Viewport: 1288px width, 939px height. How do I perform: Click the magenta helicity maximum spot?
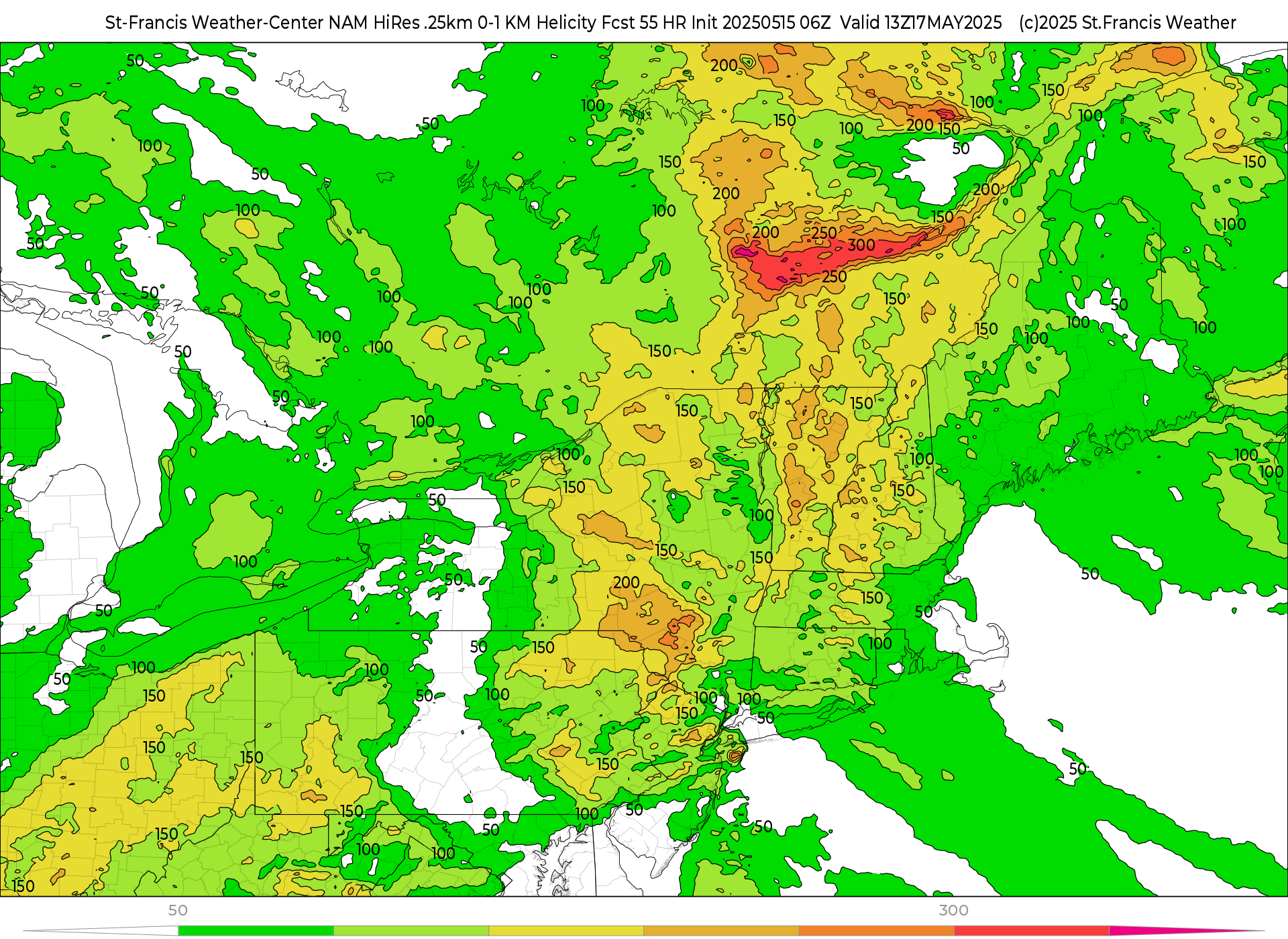[x=744, y=252]
